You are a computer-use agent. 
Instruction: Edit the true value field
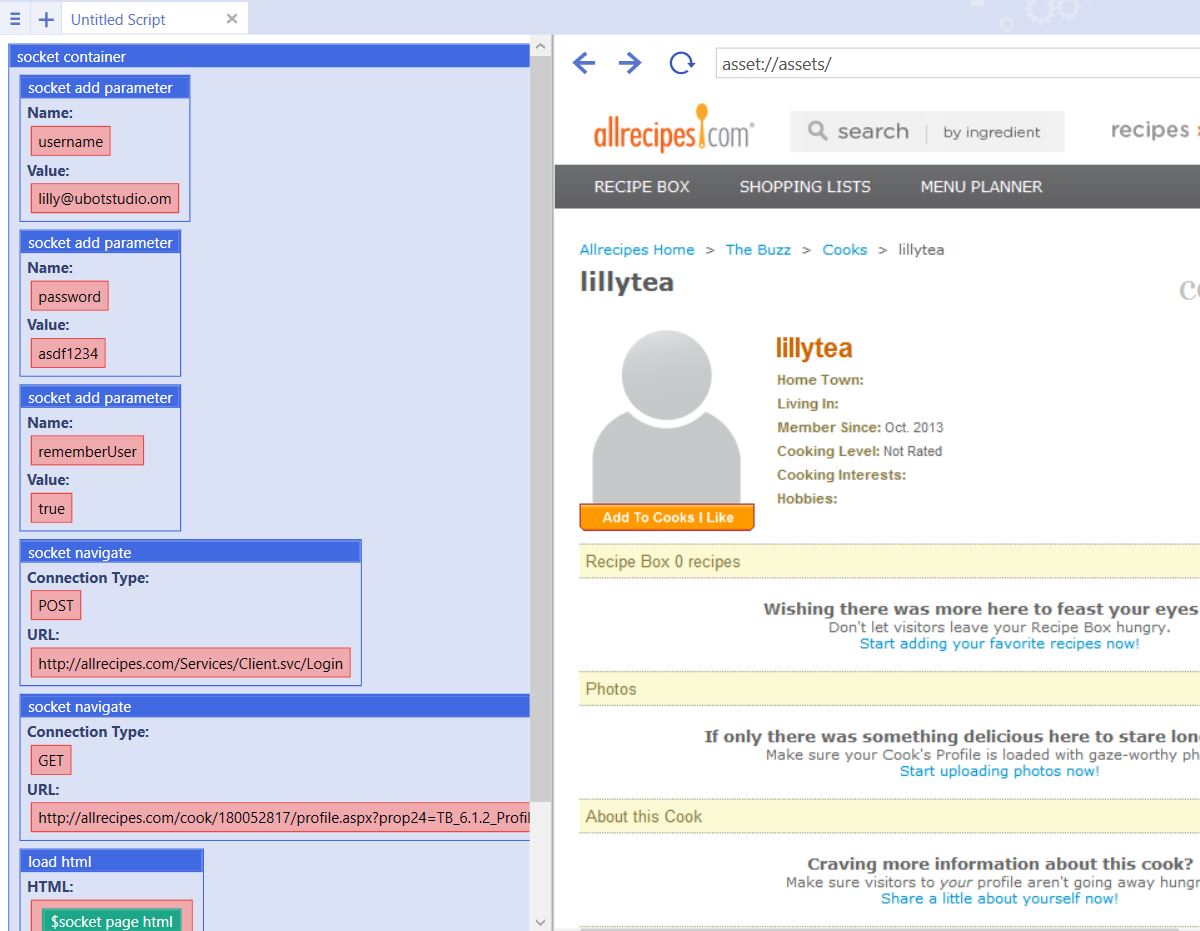pyautogui.click(x=51, y=509)
